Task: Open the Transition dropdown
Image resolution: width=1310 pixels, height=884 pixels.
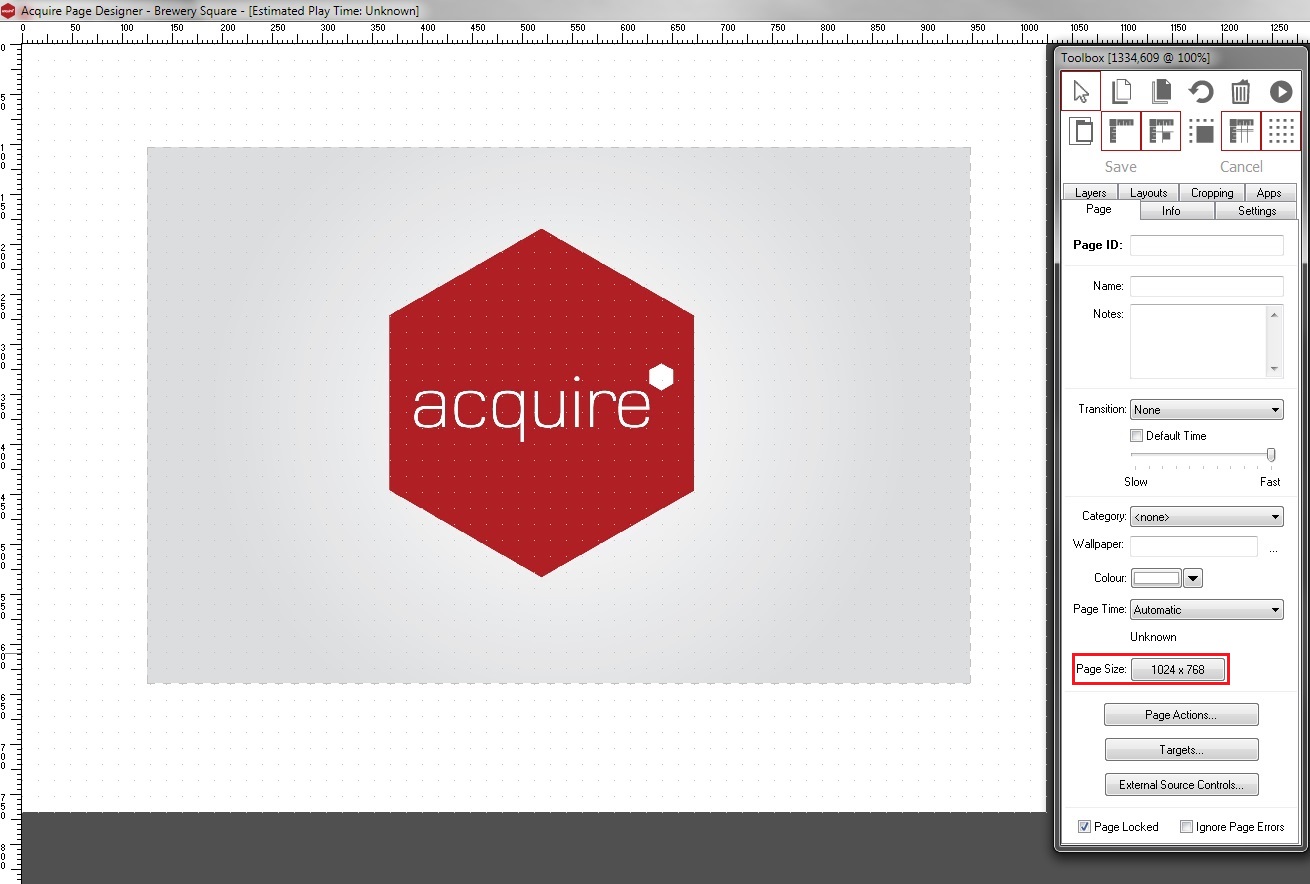Action: click(1206, 409)
